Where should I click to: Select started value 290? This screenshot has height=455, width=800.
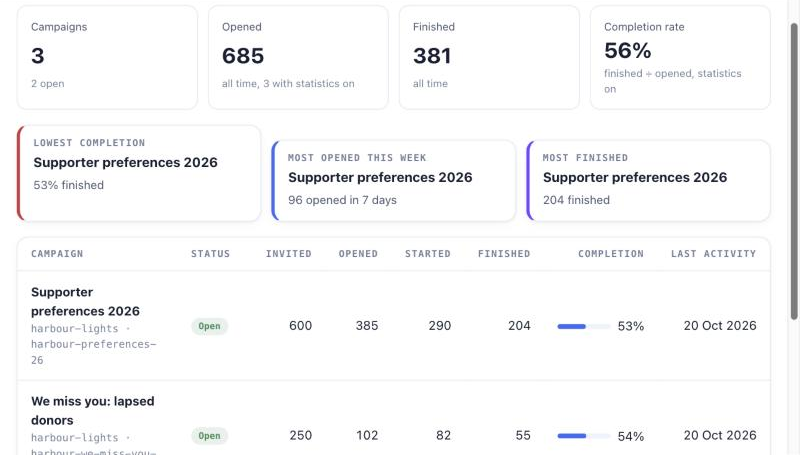(440, 325)
